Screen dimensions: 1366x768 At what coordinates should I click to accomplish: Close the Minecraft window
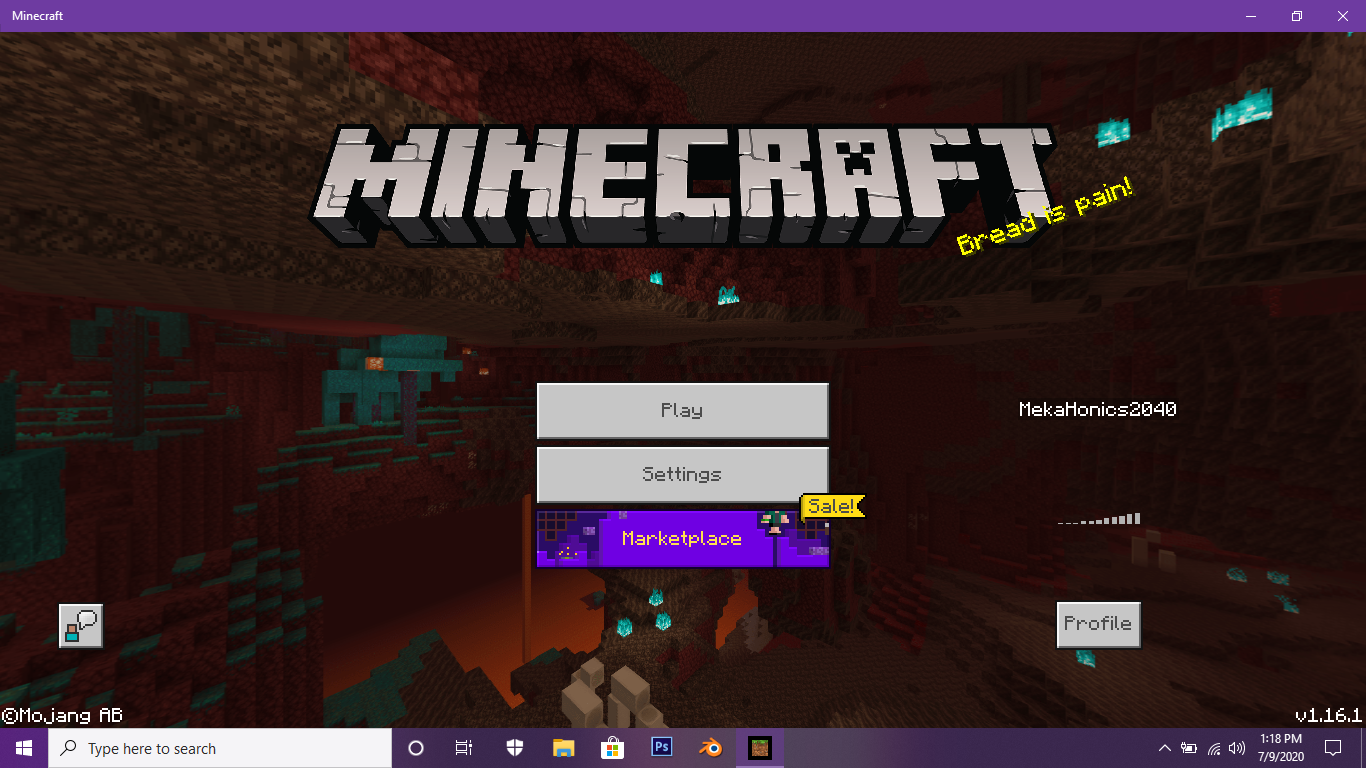[x=1343, y=16]
